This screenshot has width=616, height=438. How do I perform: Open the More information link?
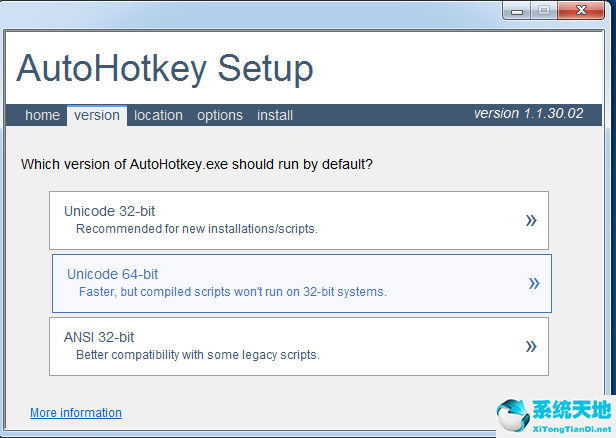pos(76,412)
